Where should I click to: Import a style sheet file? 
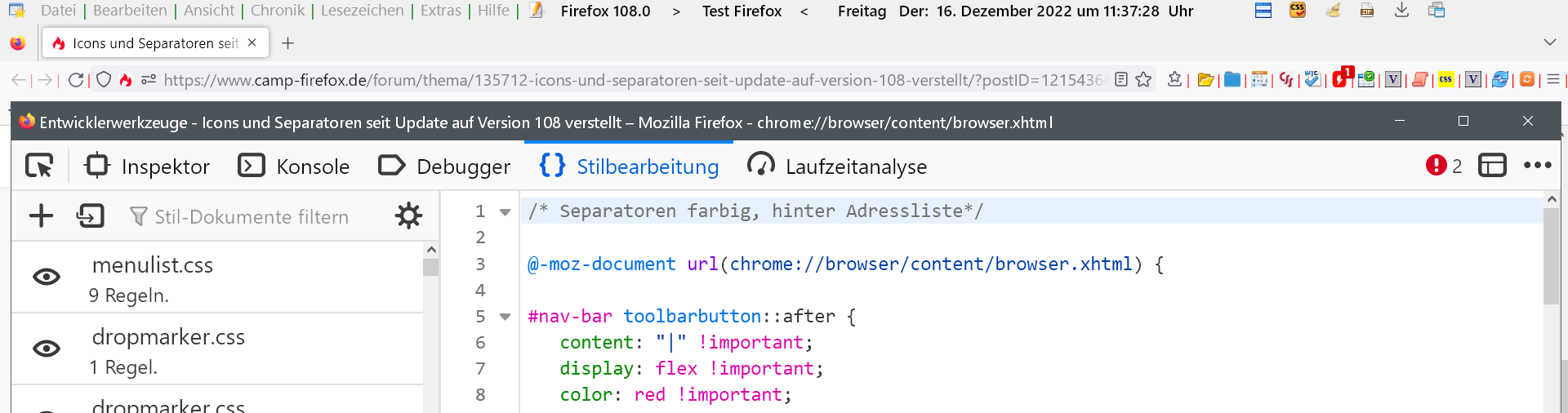91,216
